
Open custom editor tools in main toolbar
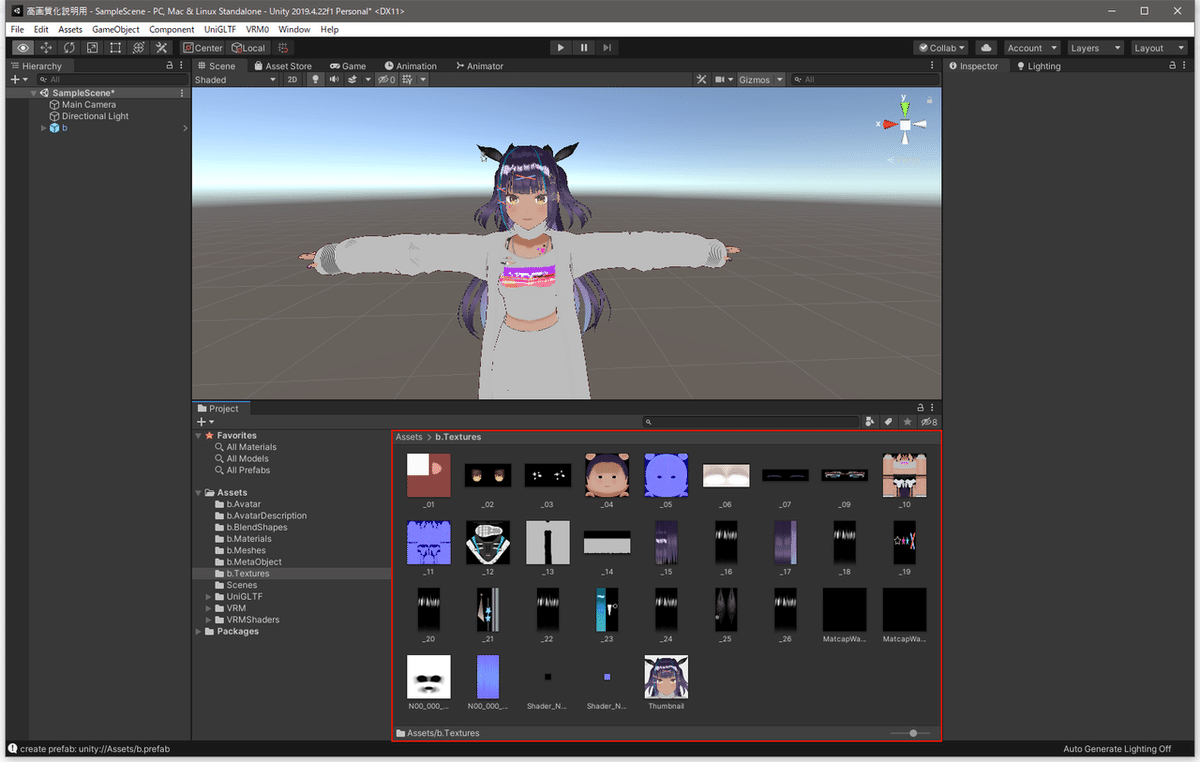click(161, 48)
